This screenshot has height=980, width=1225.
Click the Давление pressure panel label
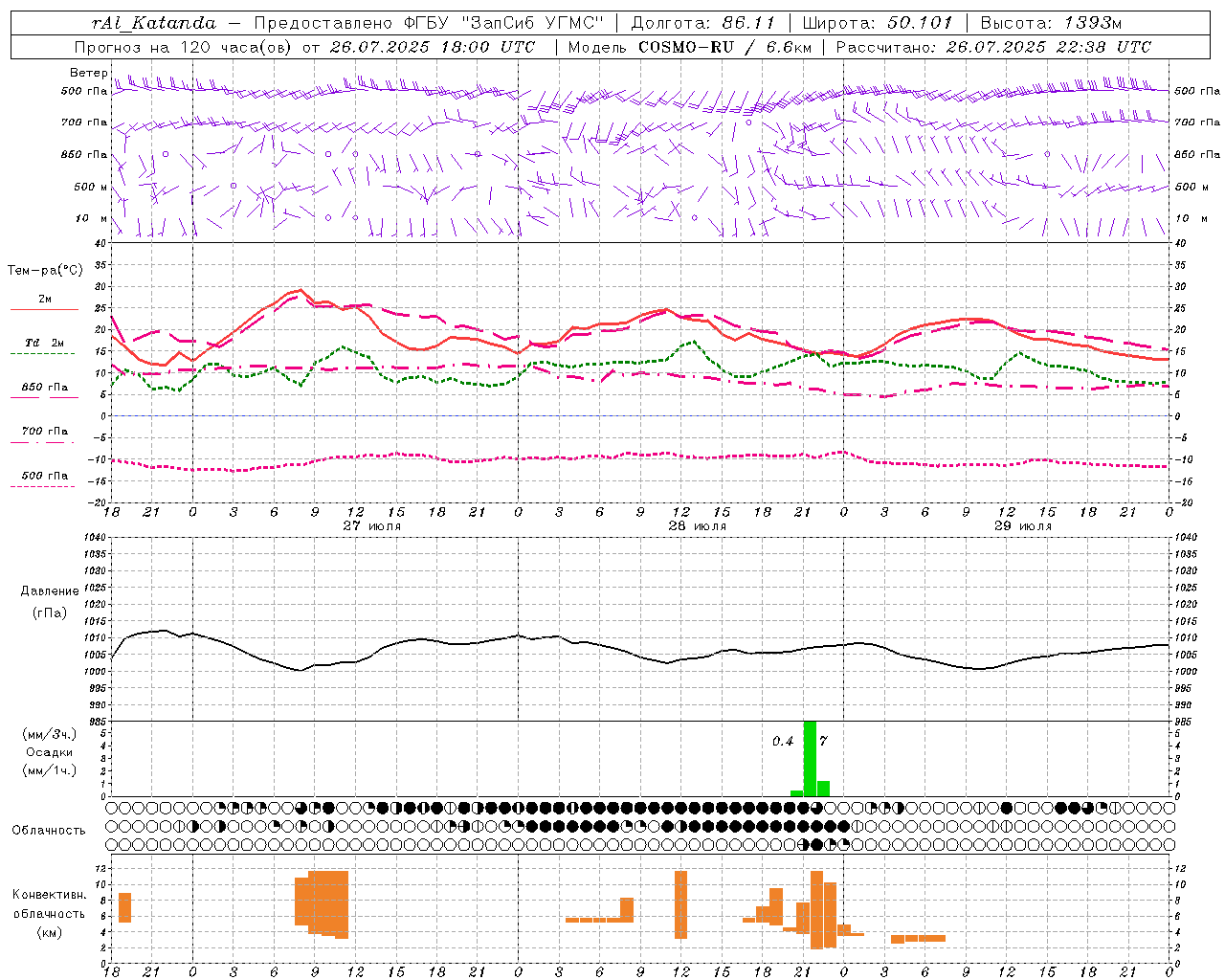(x=50, y=590)
